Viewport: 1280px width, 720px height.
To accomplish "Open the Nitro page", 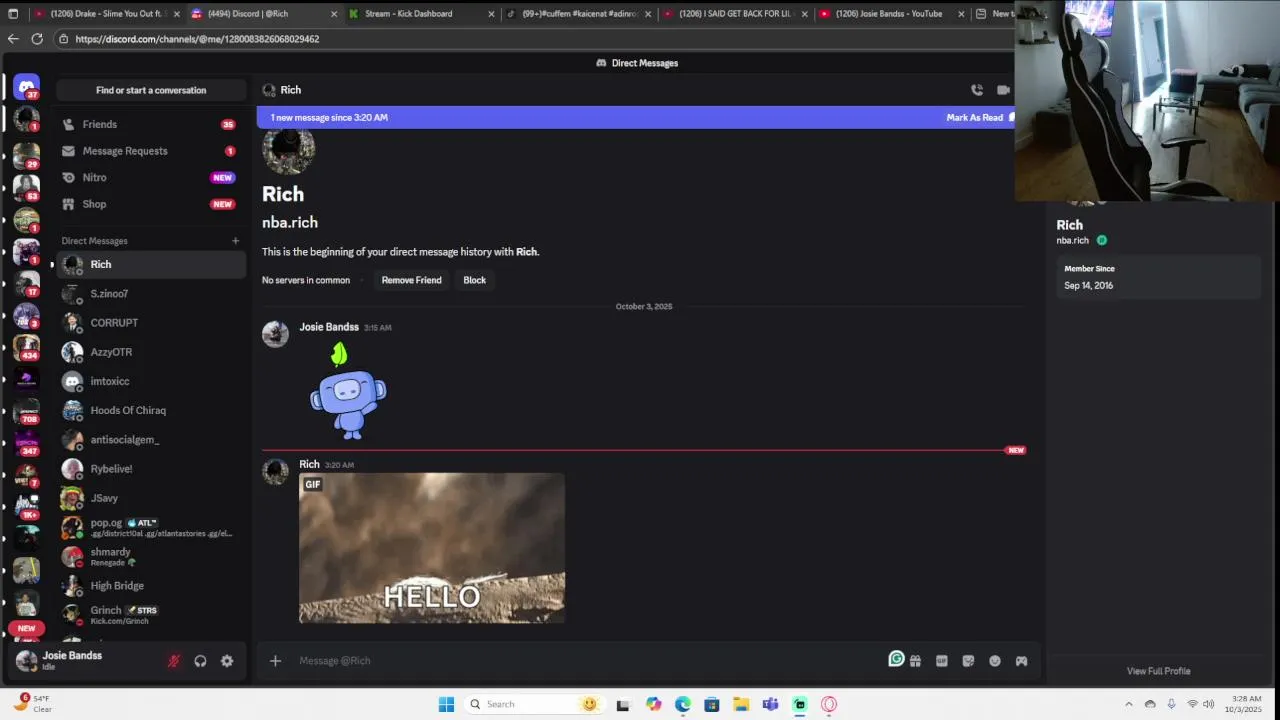I will [x=150, y=177].
